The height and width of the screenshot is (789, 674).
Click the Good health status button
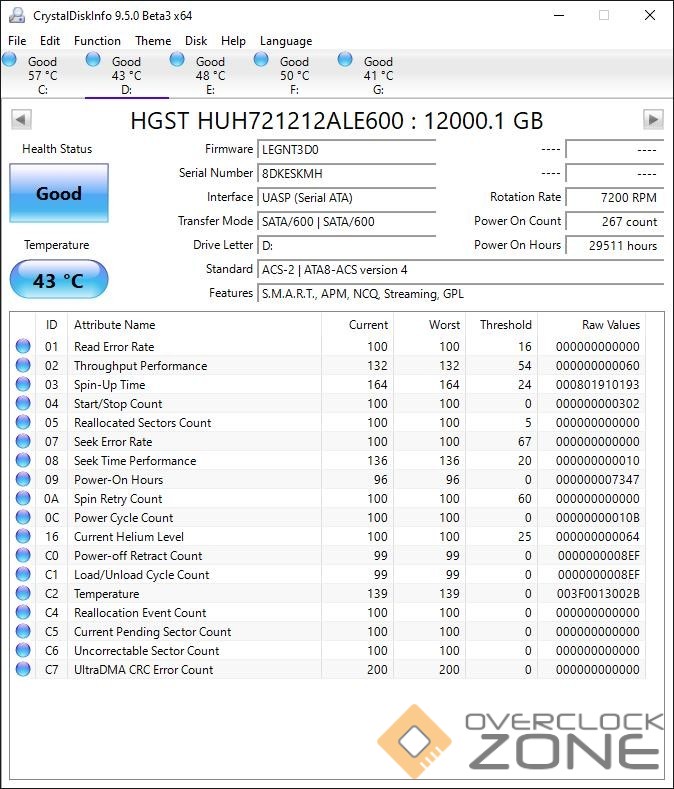point(59,193)
